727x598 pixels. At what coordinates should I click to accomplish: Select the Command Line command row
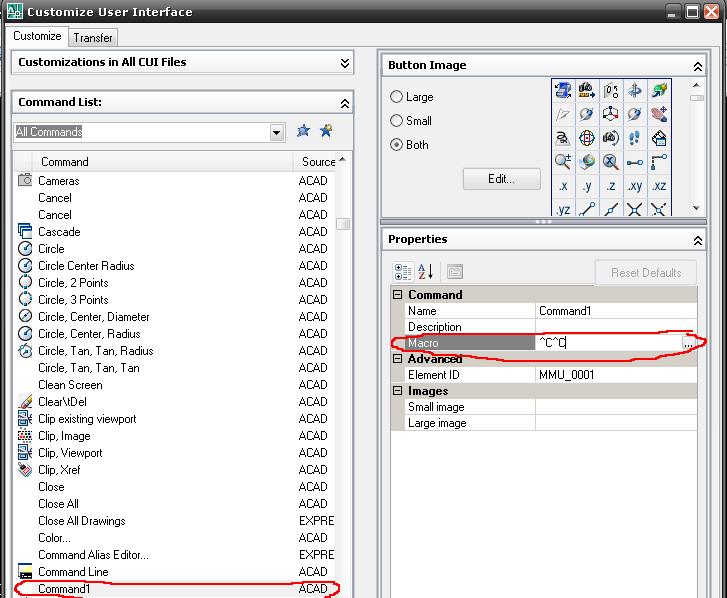175,572
